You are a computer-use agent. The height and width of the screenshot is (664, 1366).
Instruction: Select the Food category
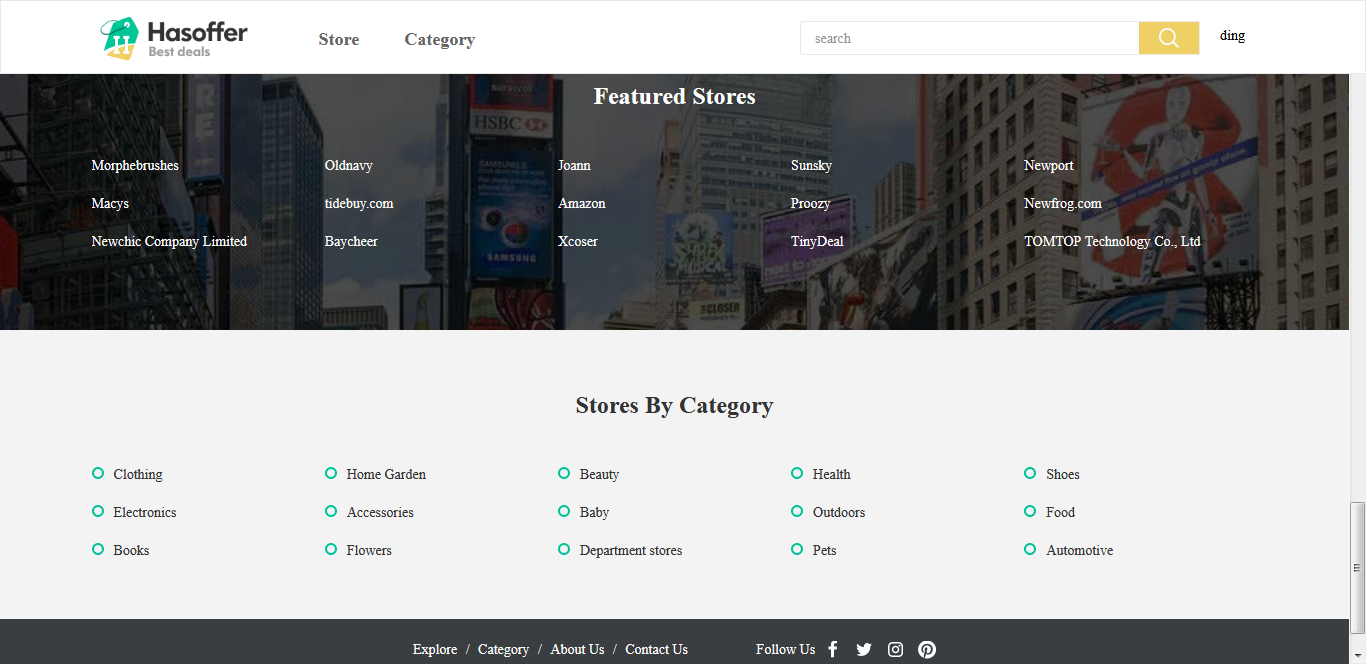point(1060,512)
